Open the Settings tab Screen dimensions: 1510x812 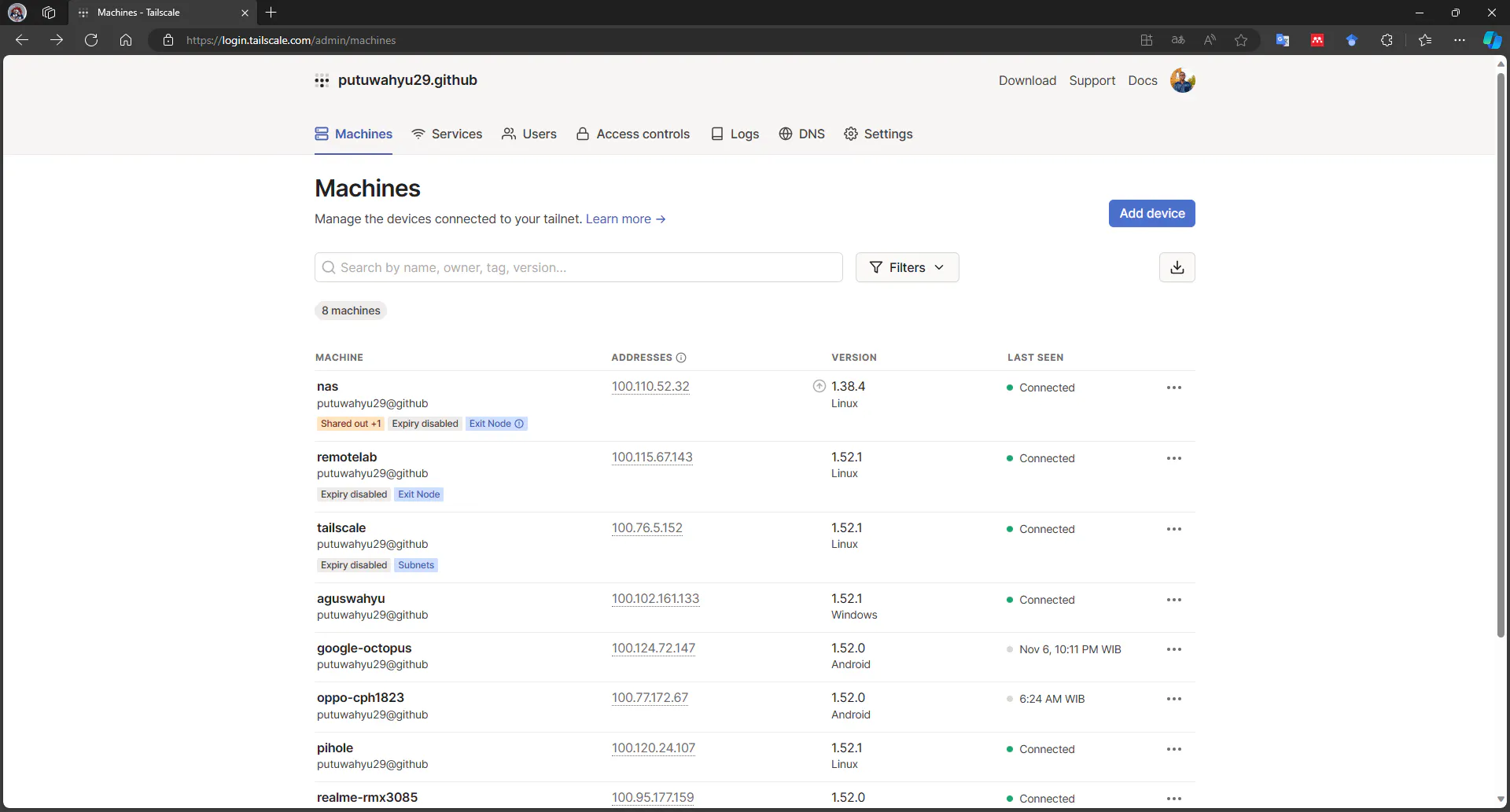tap(878, 134)
